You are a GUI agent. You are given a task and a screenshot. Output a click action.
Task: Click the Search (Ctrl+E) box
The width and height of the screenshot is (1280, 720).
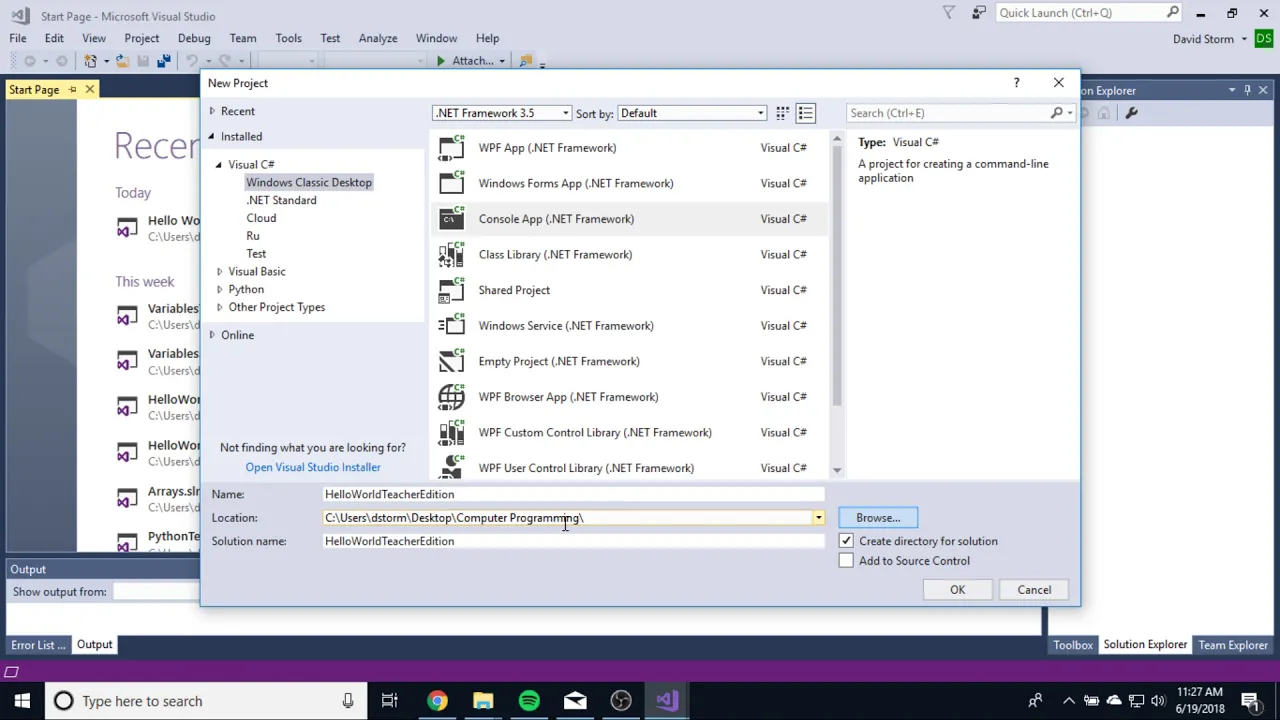coord(948,113)
